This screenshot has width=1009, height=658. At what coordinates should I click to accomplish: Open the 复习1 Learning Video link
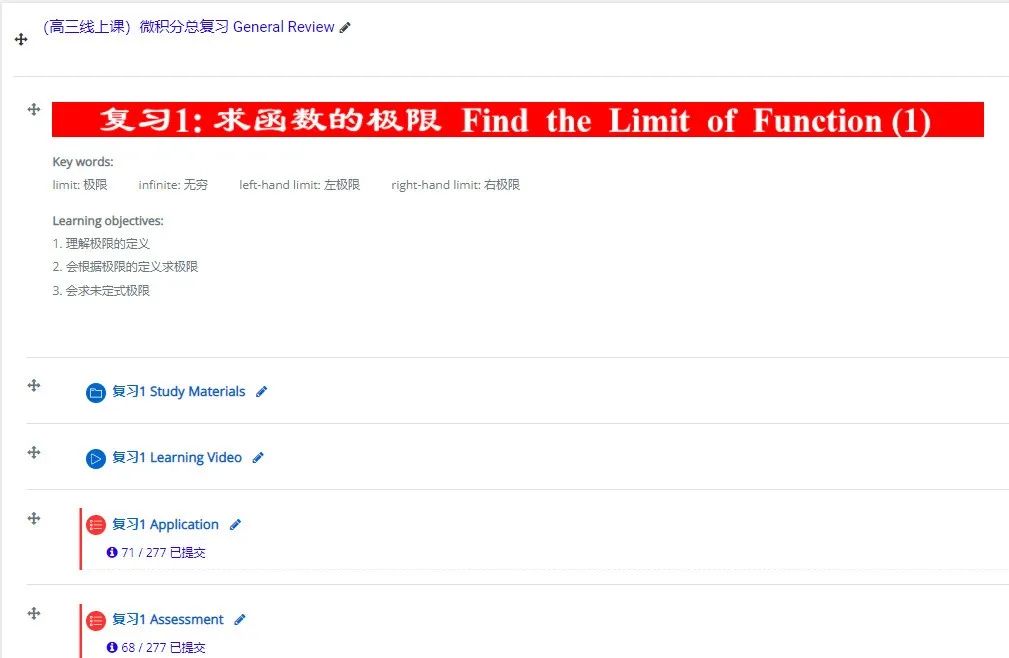click(x=176, y=458)
